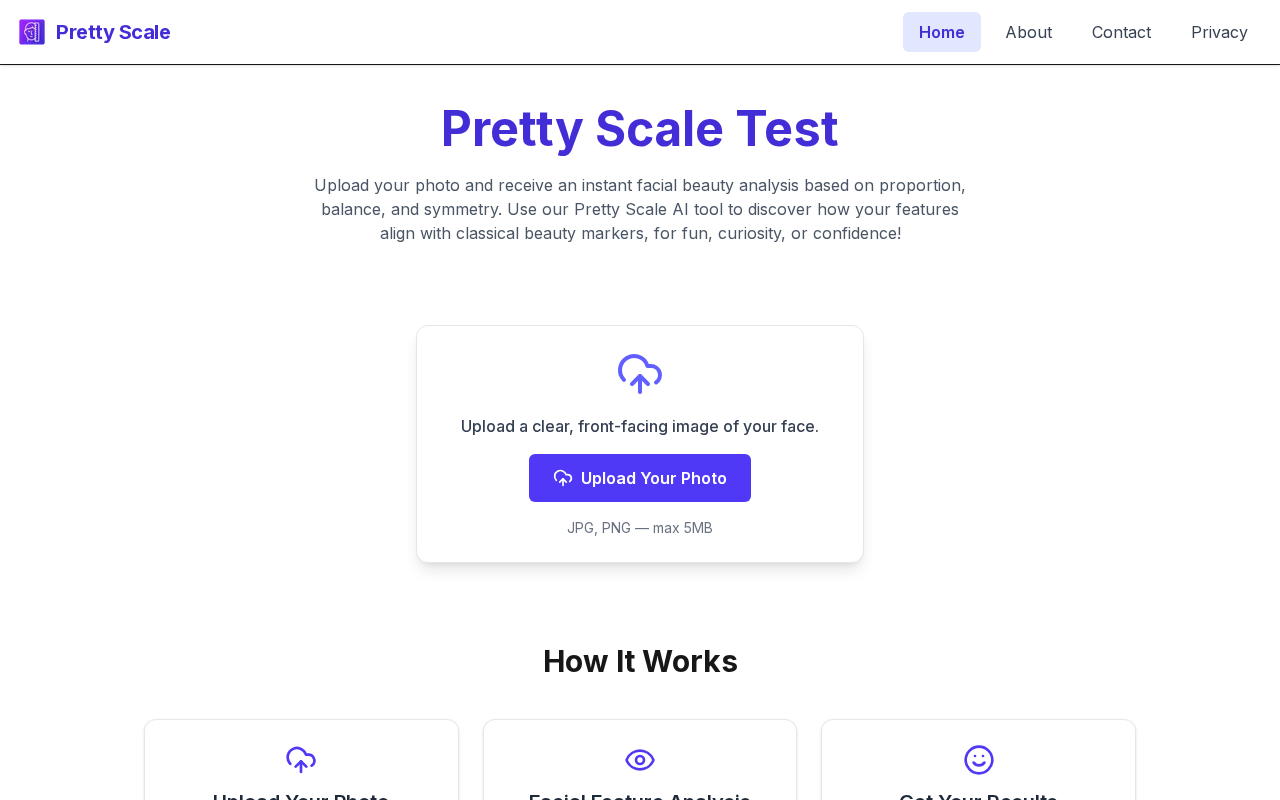Open the About page
Image resolution: width=1280 pixels, height=800 pixels.
point(1028,32)
